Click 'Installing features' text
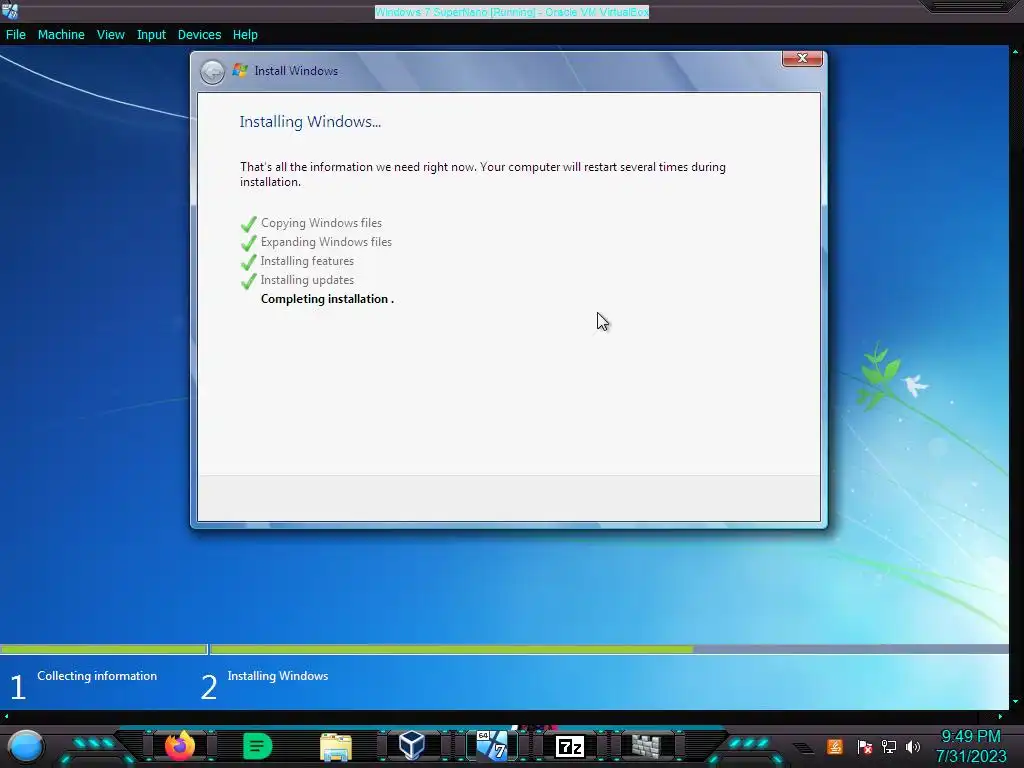 (307, 261)
